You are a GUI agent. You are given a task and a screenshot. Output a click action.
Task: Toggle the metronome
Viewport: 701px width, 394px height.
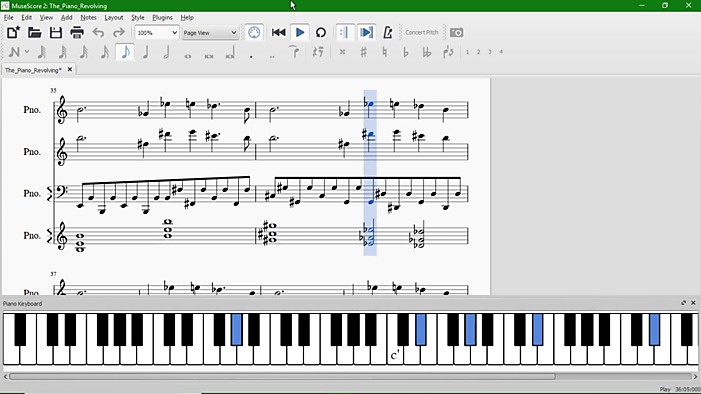pyautogui.click(x=388, y=32)
